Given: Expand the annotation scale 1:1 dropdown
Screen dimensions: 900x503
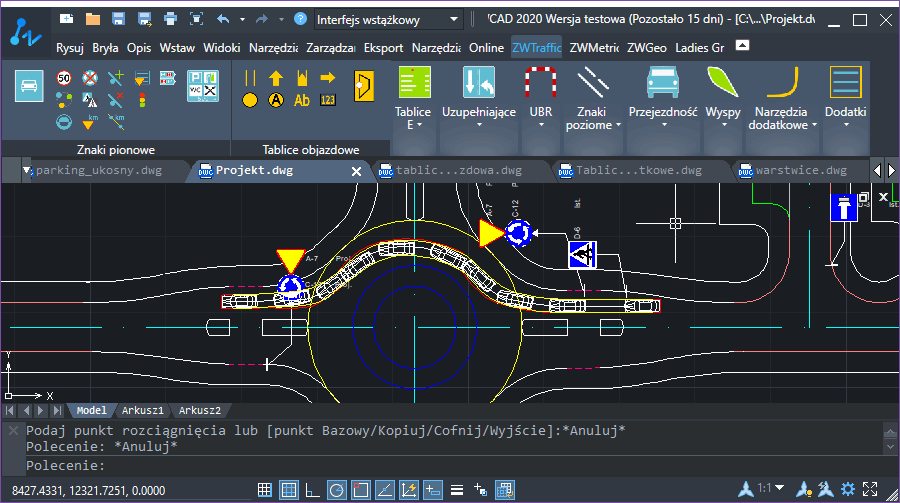Looking at the screenshot, I should [x=779, y=488].
